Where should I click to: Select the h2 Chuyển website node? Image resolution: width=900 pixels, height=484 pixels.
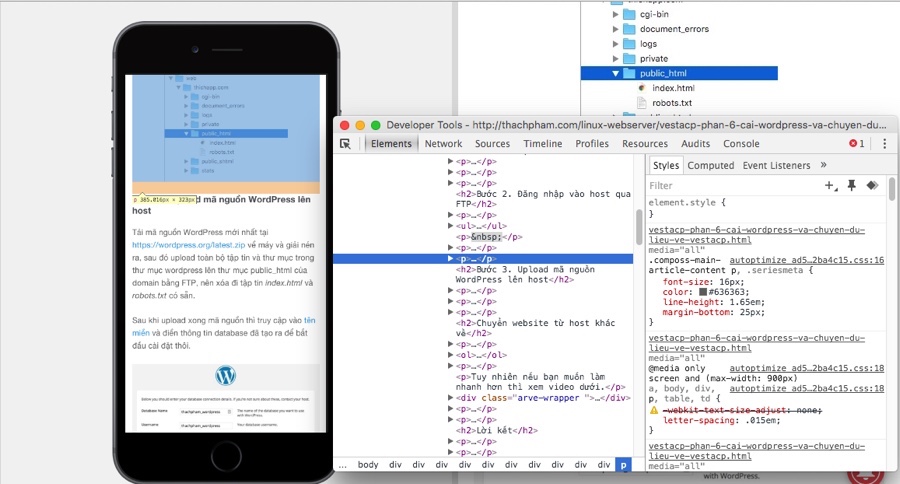click(x=535, y=328)
